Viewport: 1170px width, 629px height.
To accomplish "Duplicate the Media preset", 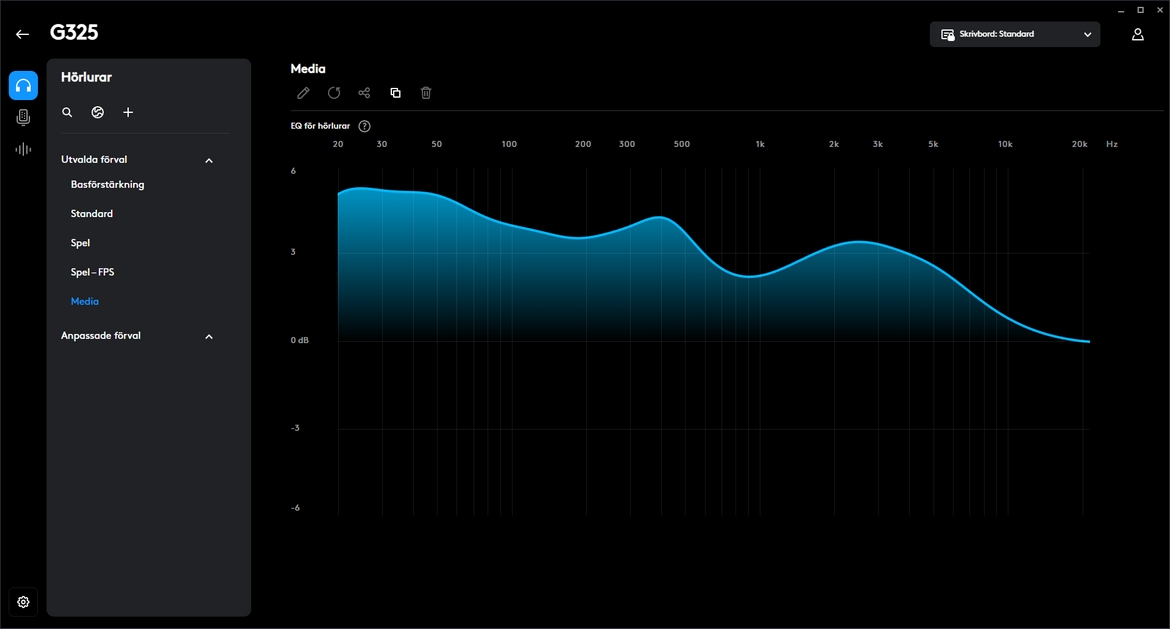I will (x=395, y=93).
